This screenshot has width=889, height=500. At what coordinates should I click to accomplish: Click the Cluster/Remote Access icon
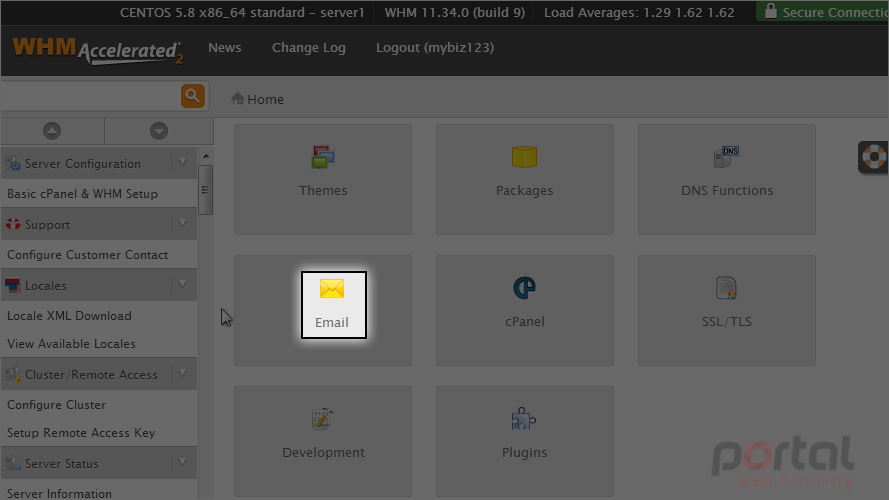click(x=12, y=374)
